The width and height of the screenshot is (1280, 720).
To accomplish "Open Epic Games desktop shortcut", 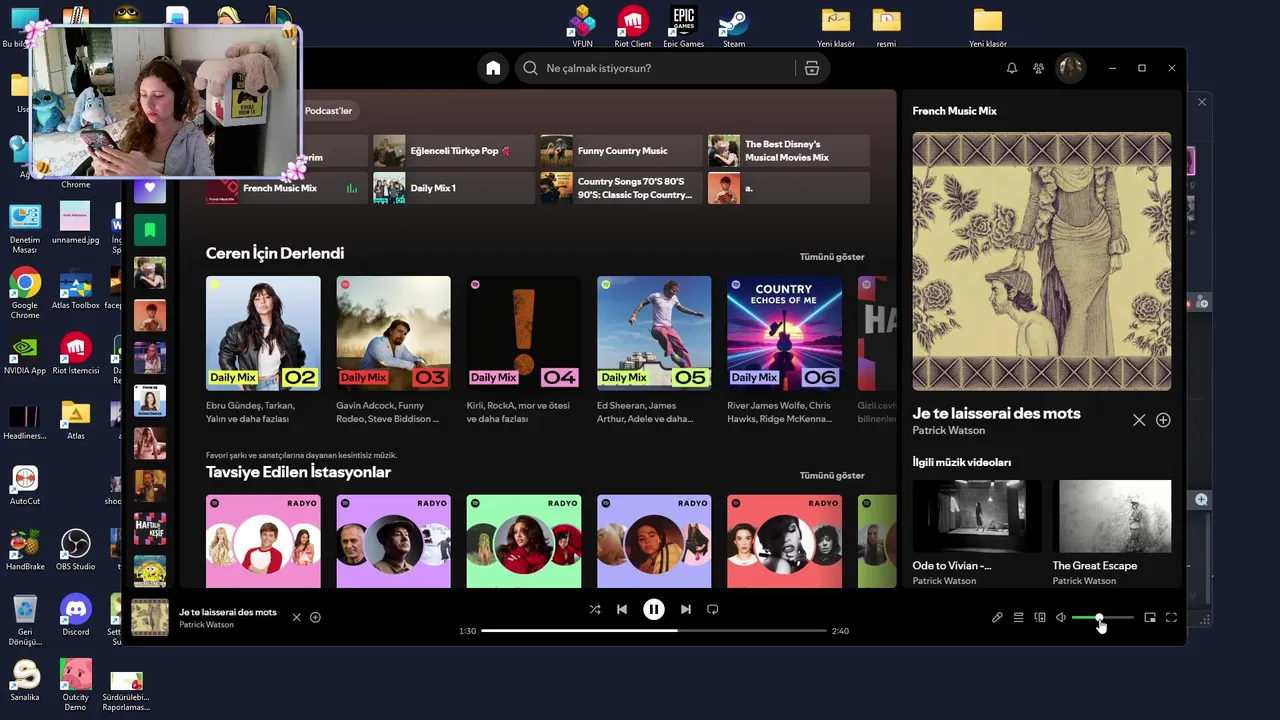I will tap(683, 27).
